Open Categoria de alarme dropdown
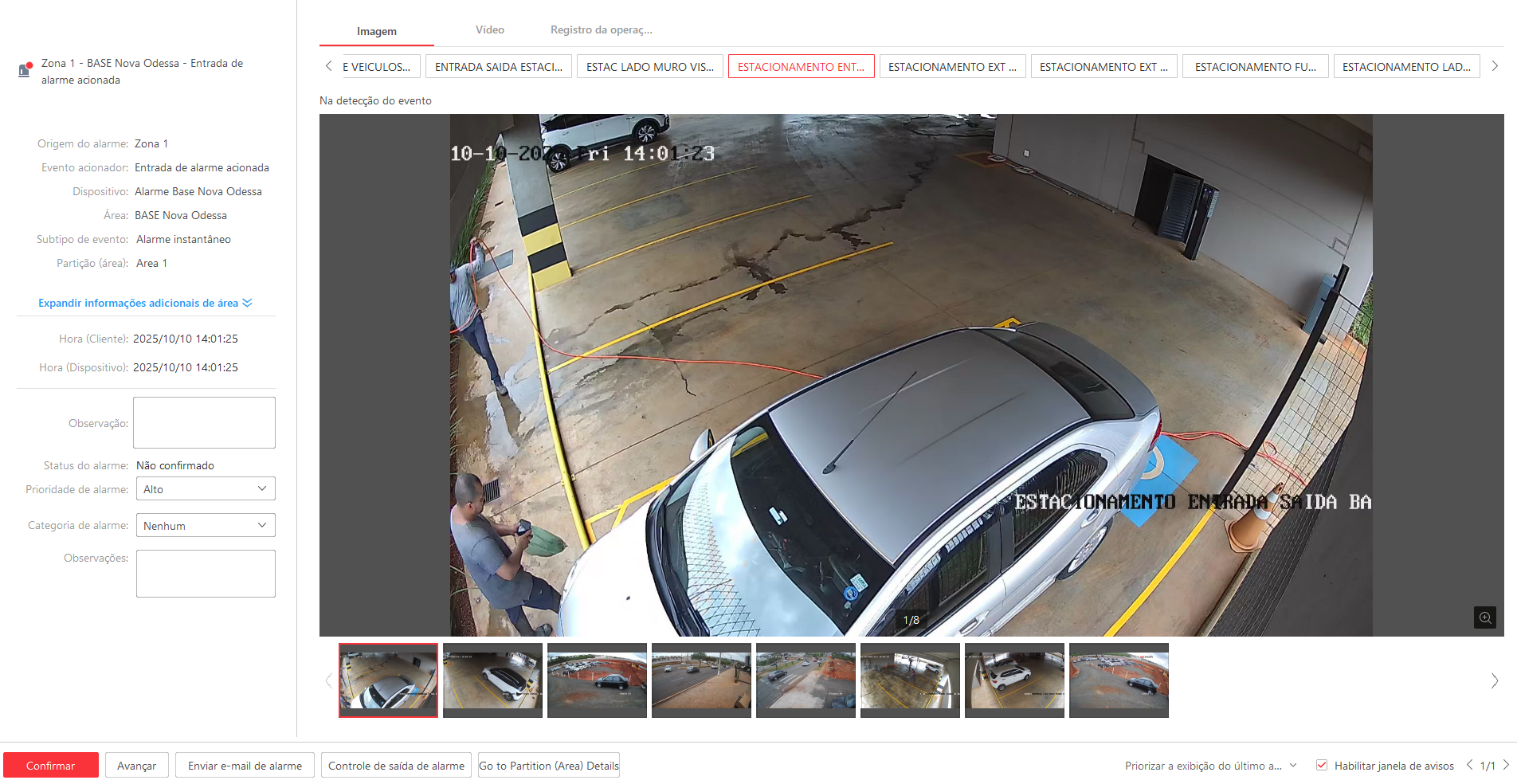 point(205,526)
